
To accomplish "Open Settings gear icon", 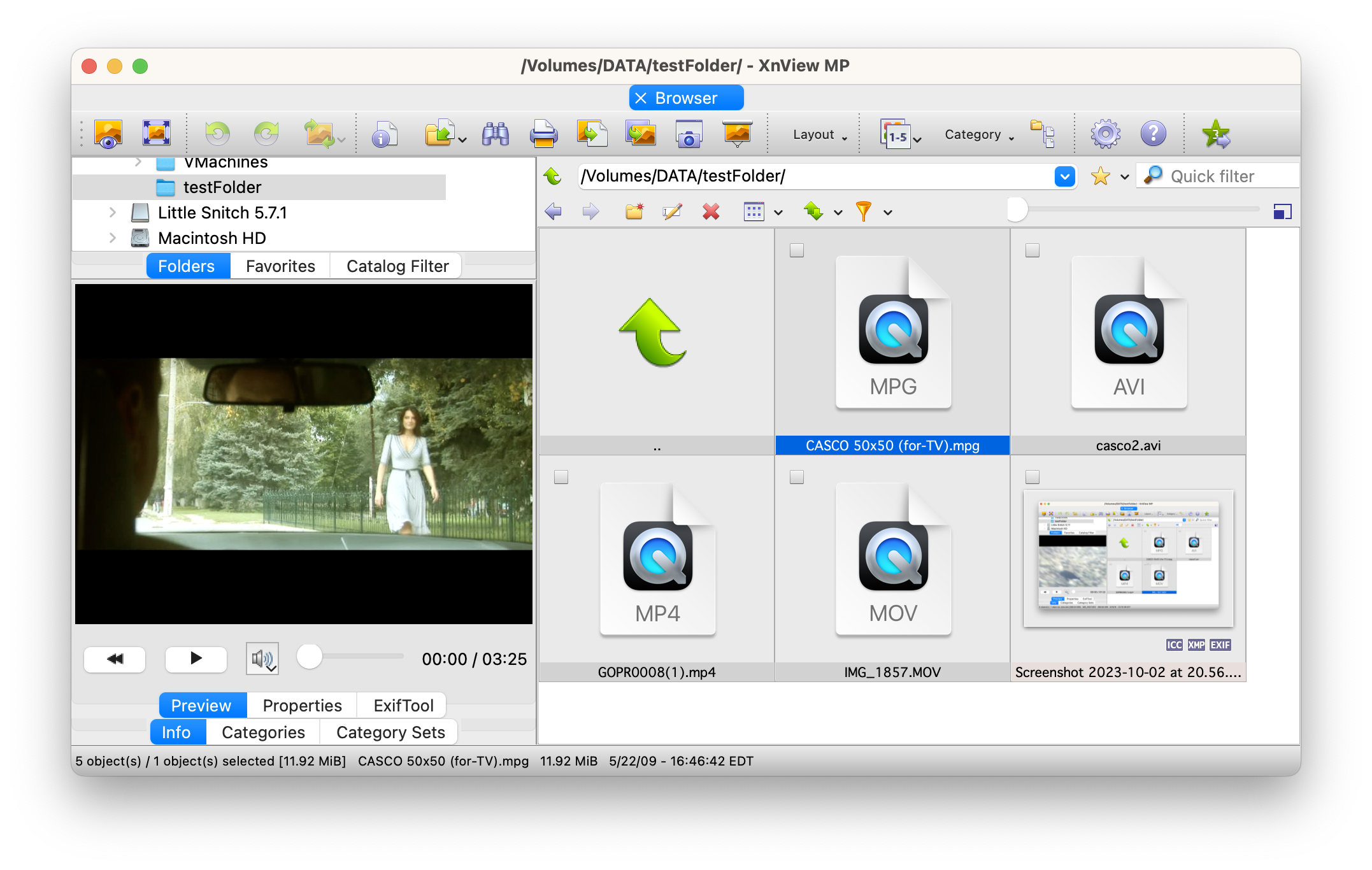I will click(1105, 134).
